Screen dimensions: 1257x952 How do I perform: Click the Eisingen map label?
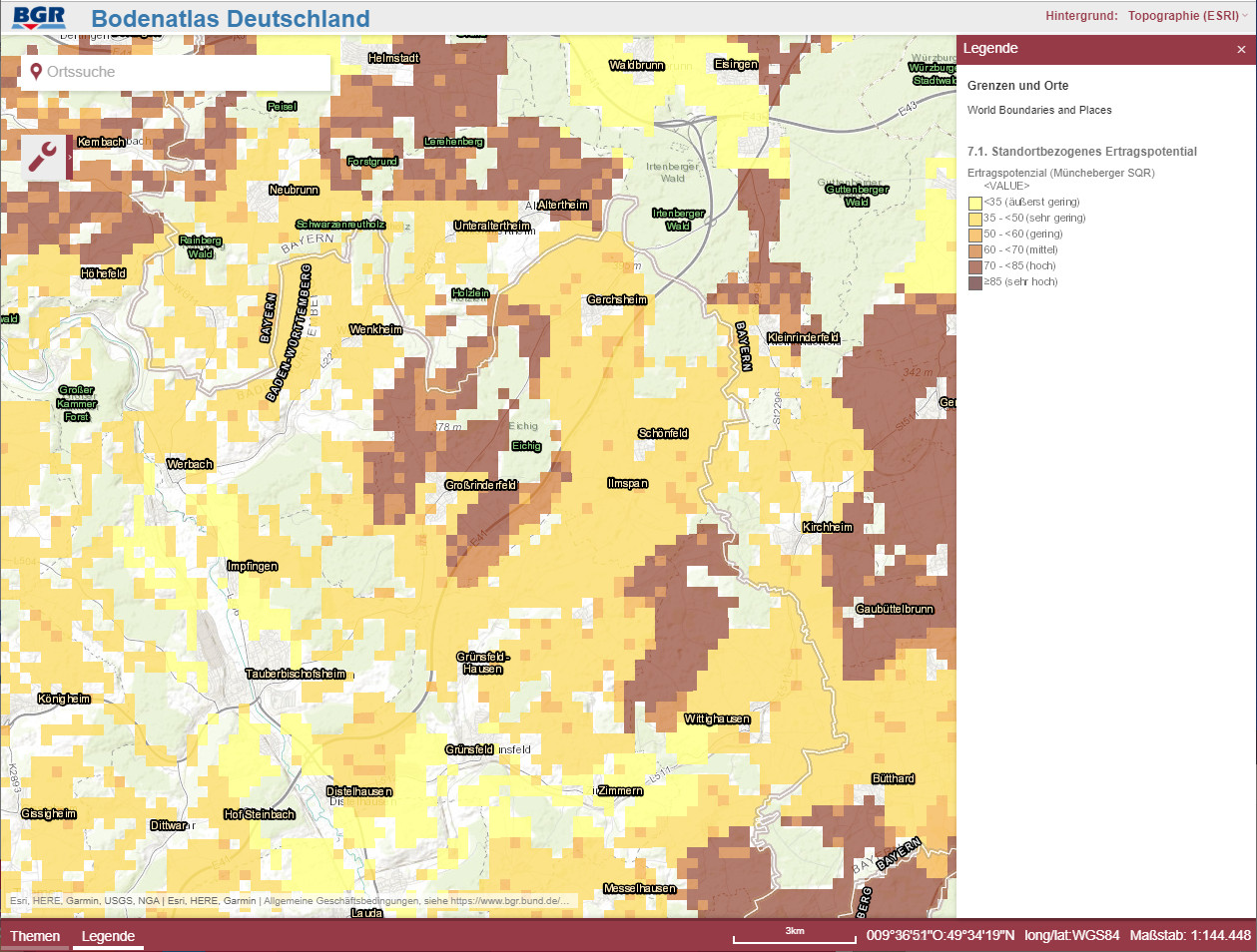click(736, 64)
